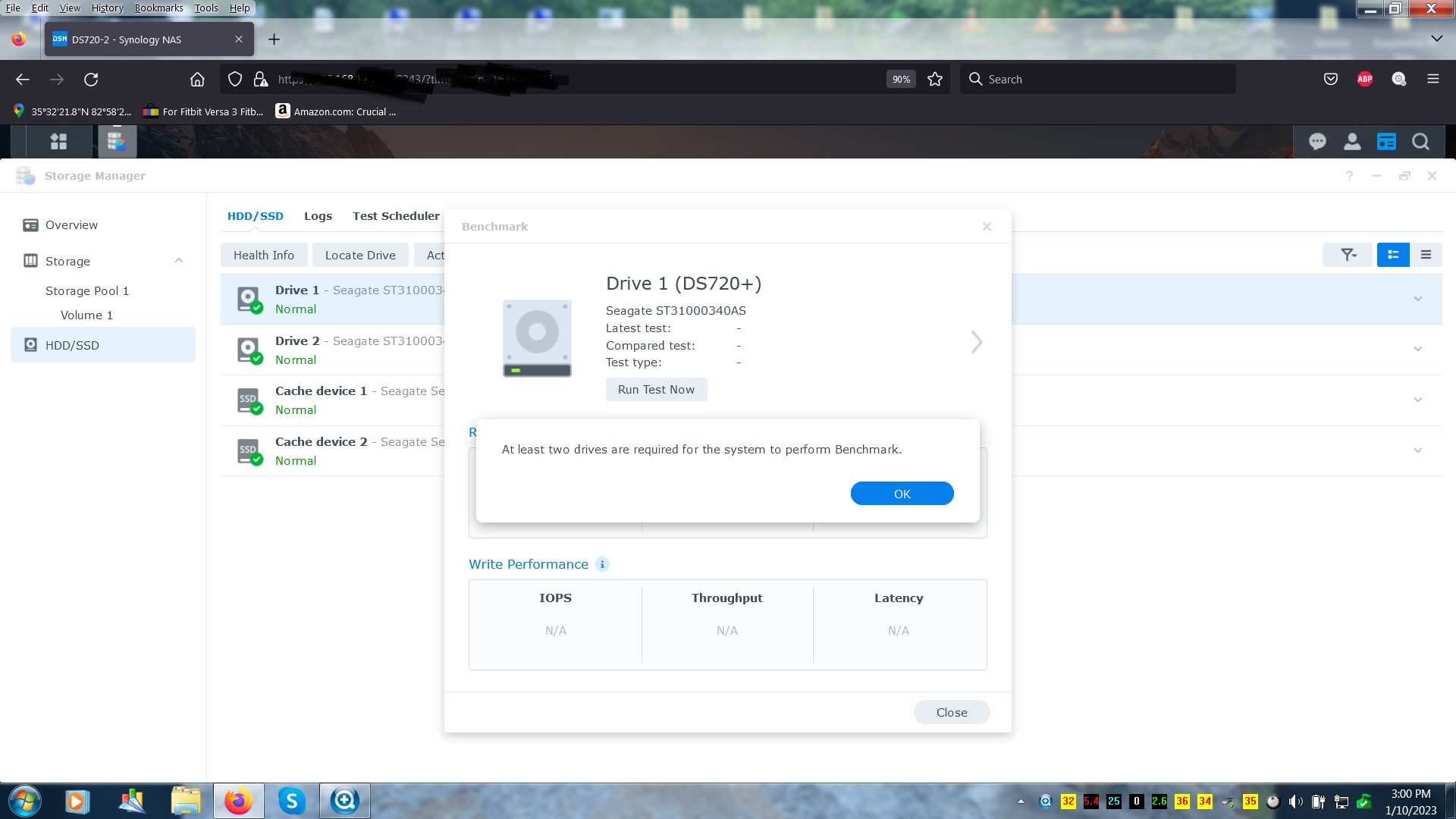The width and height of the screenshot is (1456, 819).
Task: Expand Cache device 1 details
Action: click(x=1417, y=399)
